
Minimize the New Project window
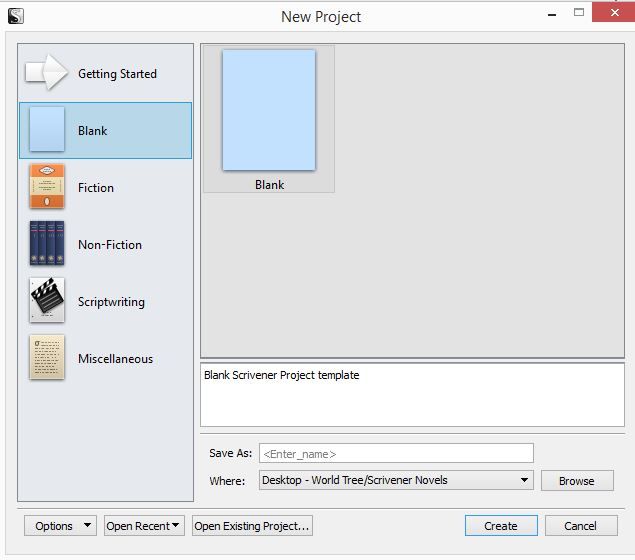click(x=552, y=15)
